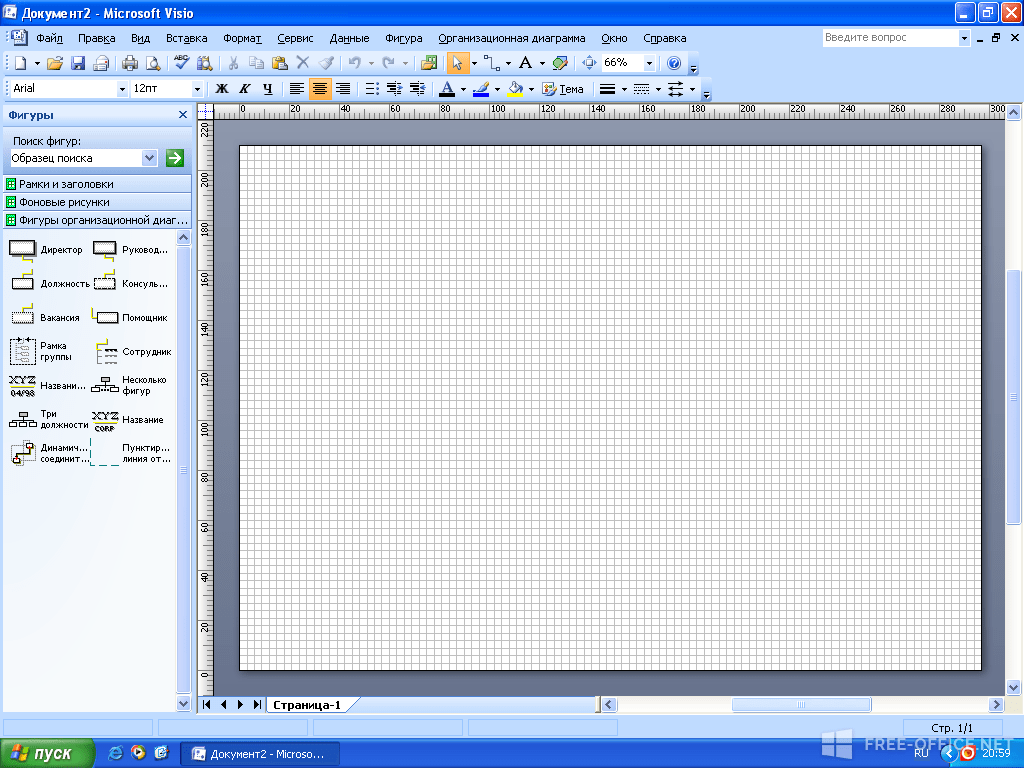Select the Connector tool icon
This screenshot has height=768, width=1024.
coord(491,63)
